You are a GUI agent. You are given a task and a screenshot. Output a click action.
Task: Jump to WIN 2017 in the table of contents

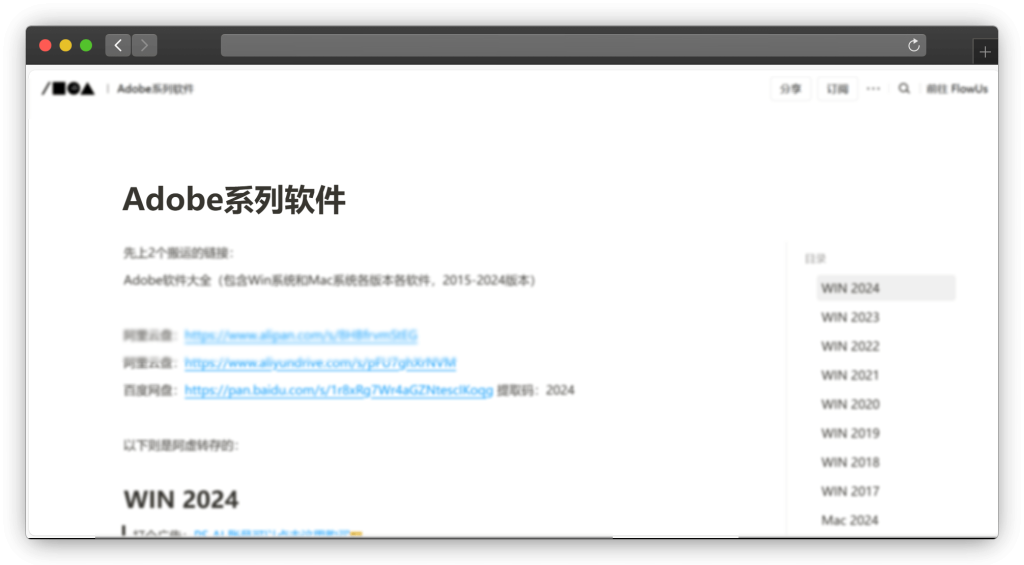pyautogui.click(x=850, y=491)
